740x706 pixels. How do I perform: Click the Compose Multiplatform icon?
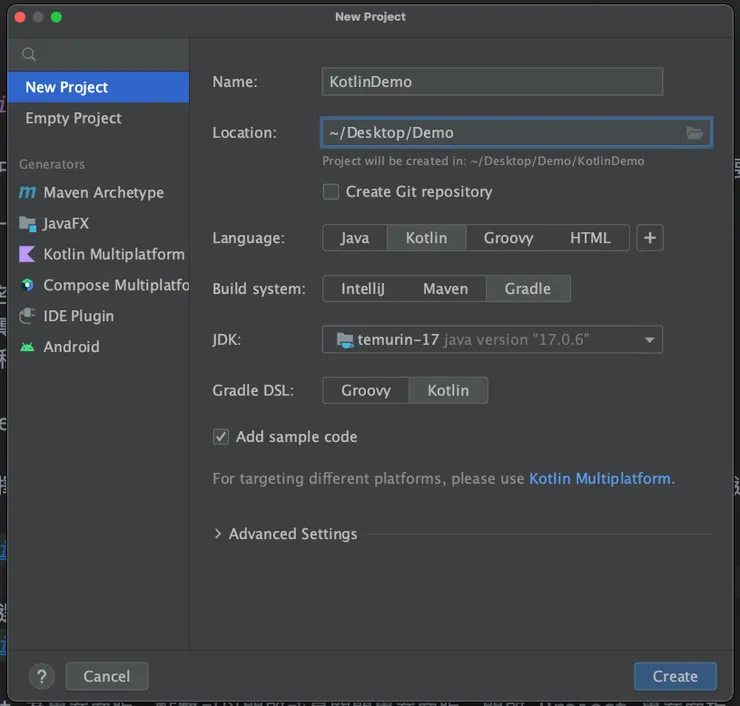click(27, 285)
